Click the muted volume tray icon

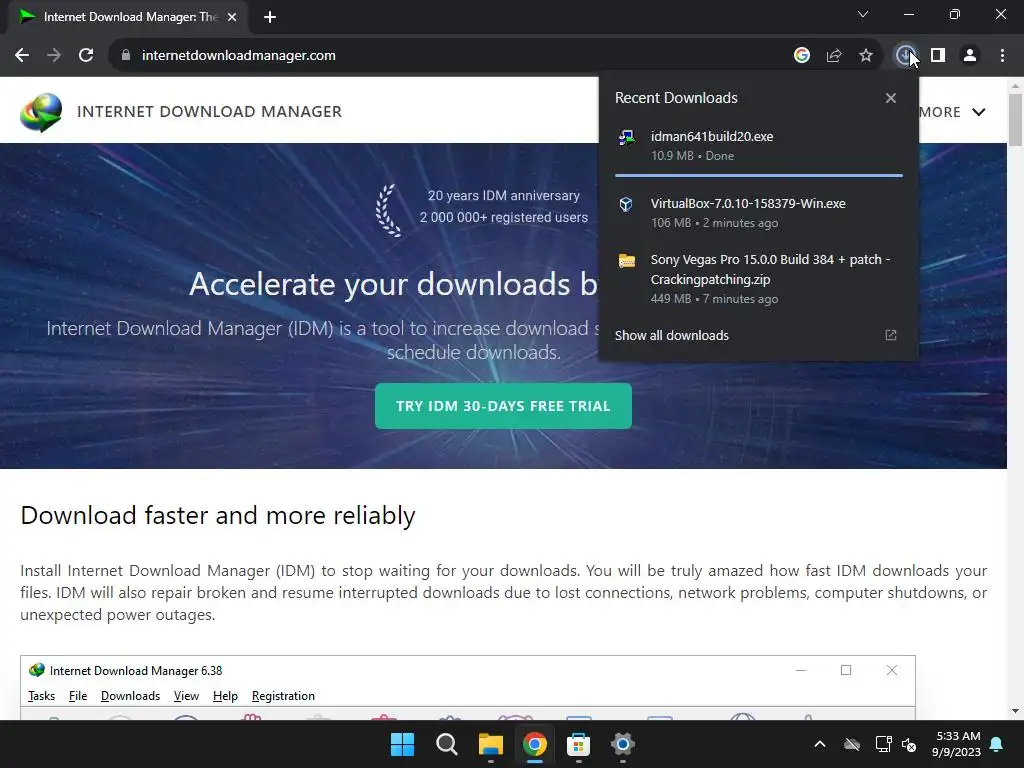908,744
